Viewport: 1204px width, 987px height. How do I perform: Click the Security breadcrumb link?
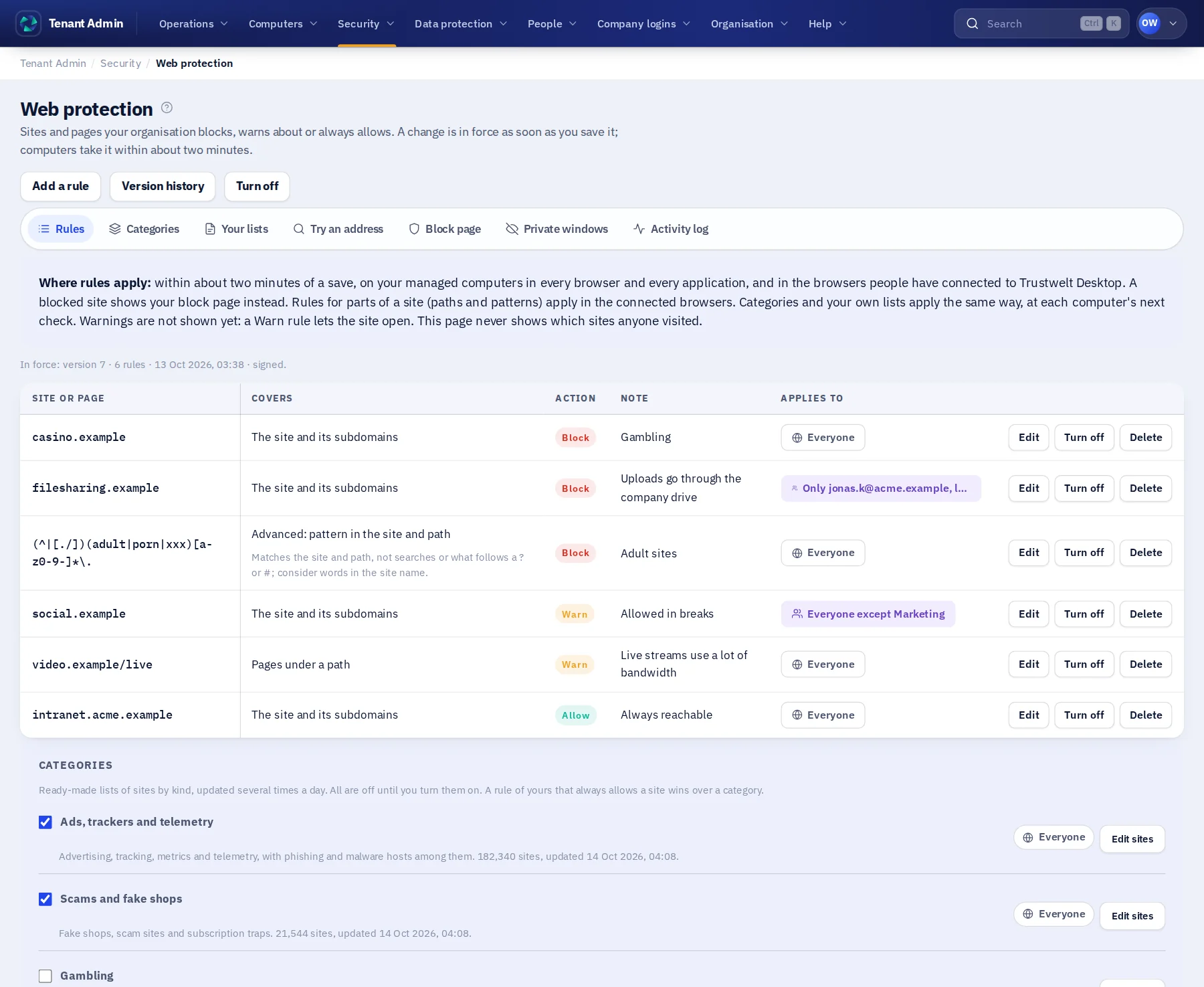120,63
